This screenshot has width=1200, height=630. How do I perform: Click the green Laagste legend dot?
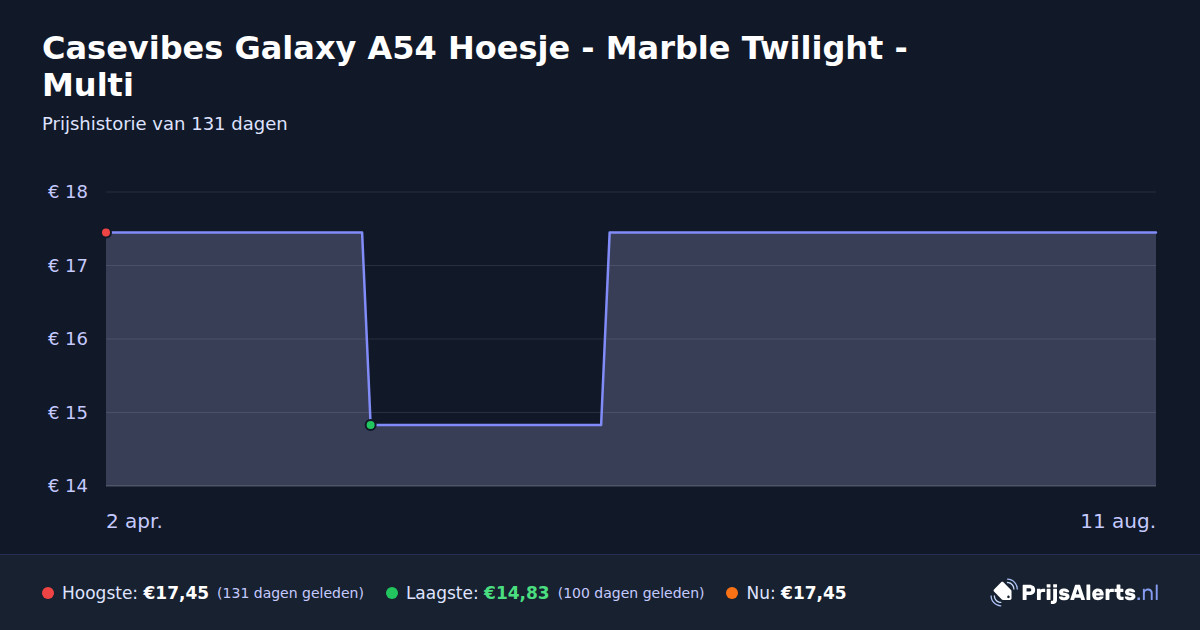(x=392, y=593)
